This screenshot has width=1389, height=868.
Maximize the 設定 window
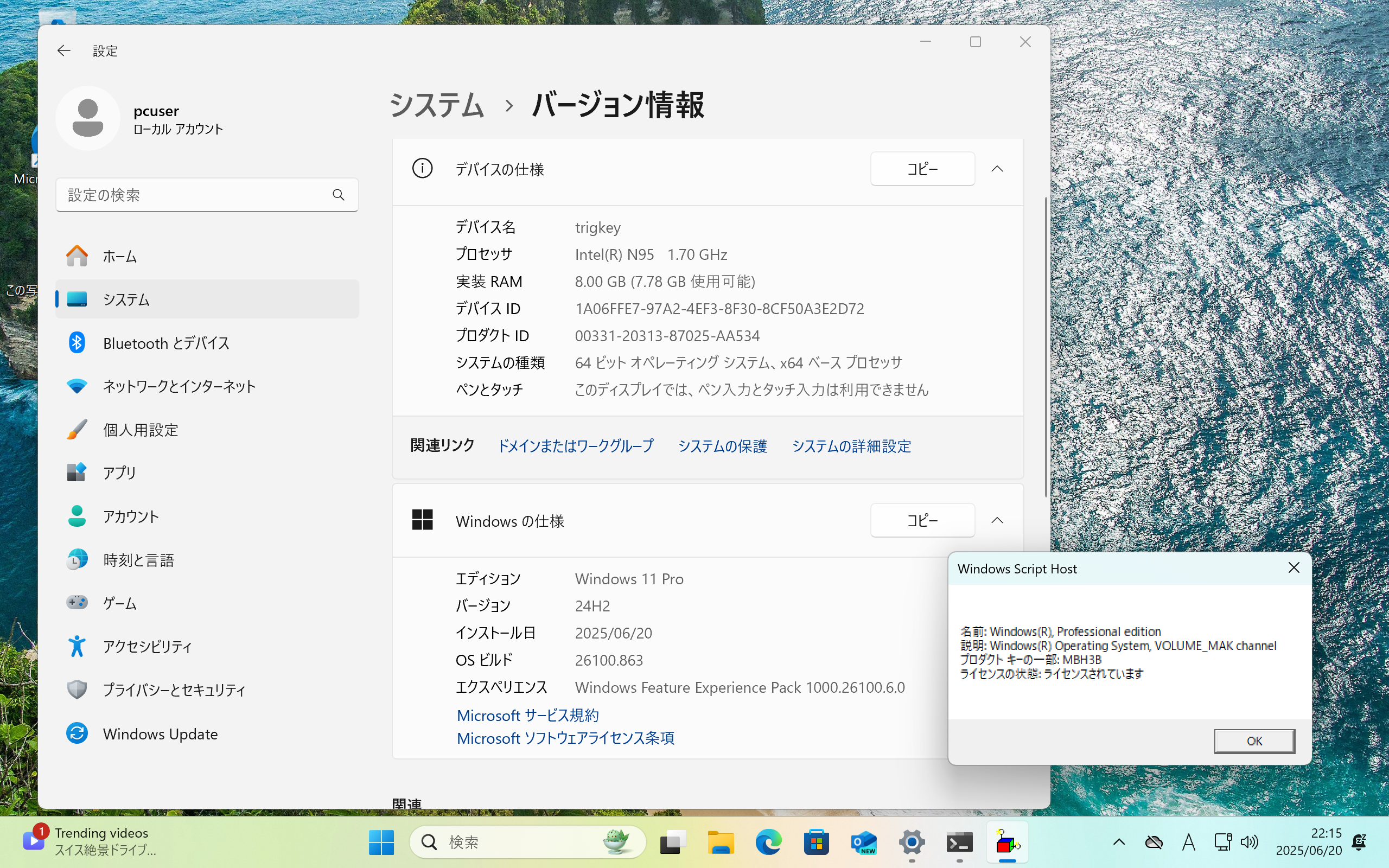[975, 42]
